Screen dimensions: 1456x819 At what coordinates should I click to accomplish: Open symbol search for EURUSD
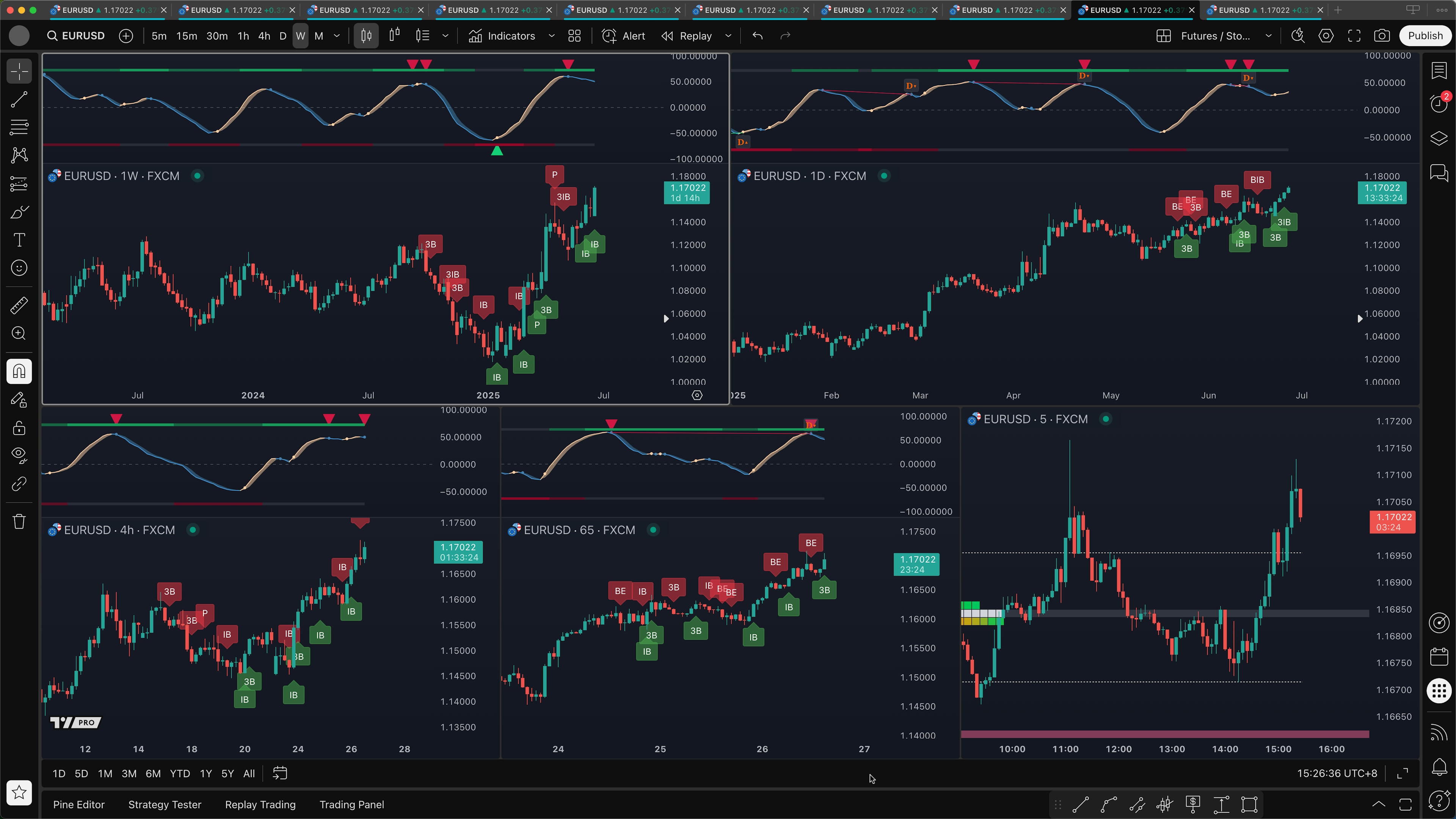(77, 36)
